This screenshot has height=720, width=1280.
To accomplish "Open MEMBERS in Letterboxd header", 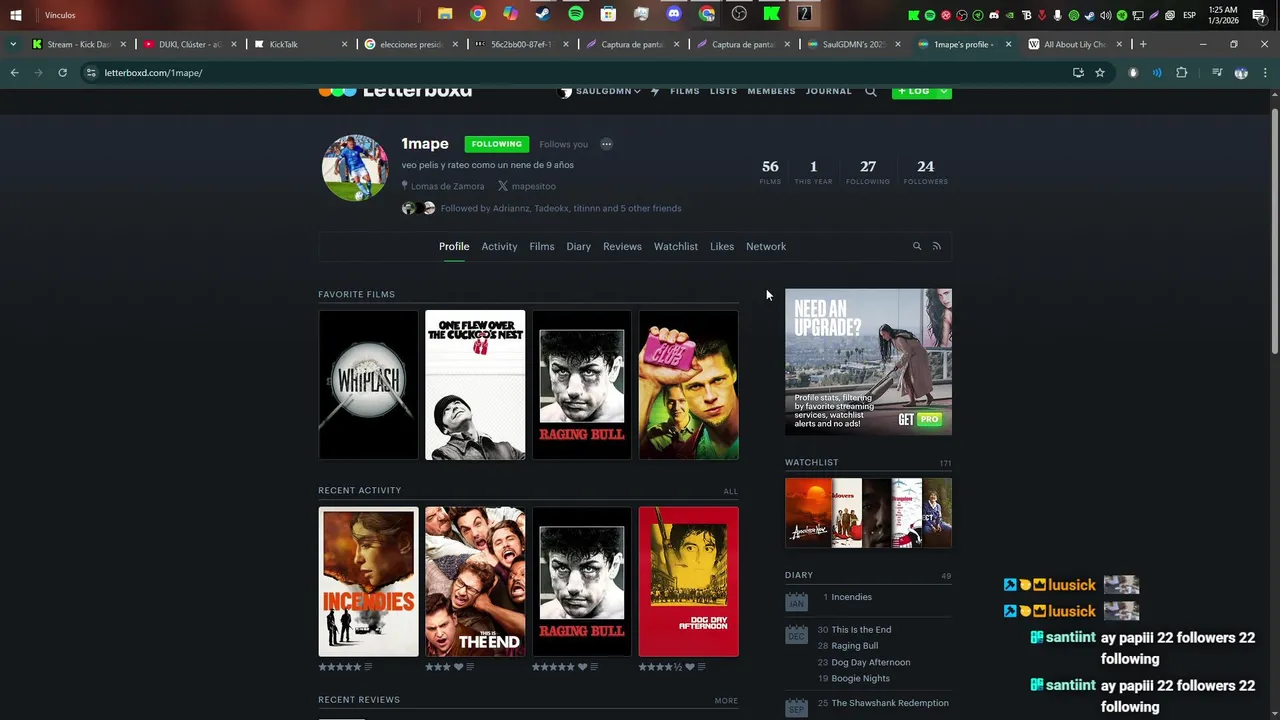I will tap(771, 91).
